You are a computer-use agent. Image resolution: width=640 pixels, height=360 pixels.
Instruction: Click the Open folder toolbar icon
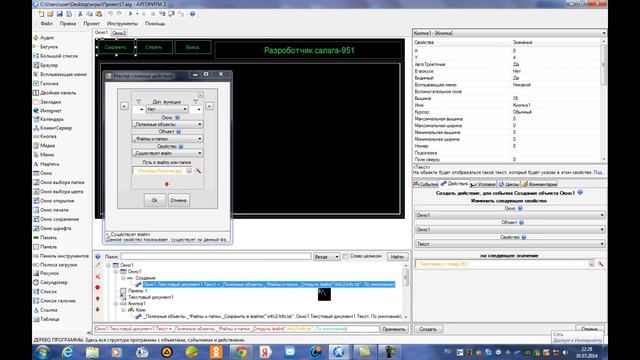pyautogui.click(x=50, y=14)
